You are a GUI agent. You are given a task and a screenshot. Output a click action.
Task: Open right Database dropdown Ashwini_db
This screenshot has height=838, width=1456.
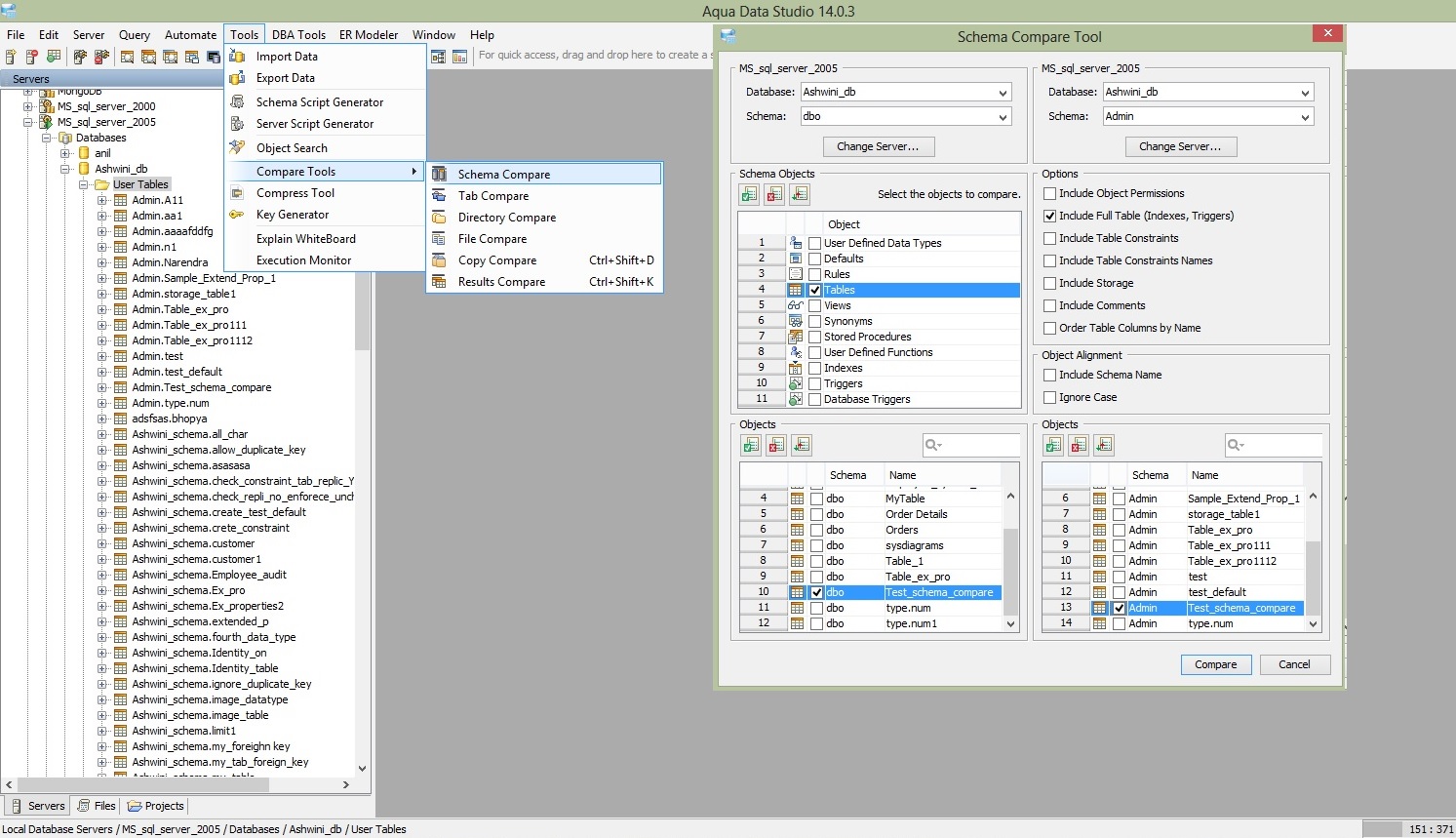tap(1208, 92)
